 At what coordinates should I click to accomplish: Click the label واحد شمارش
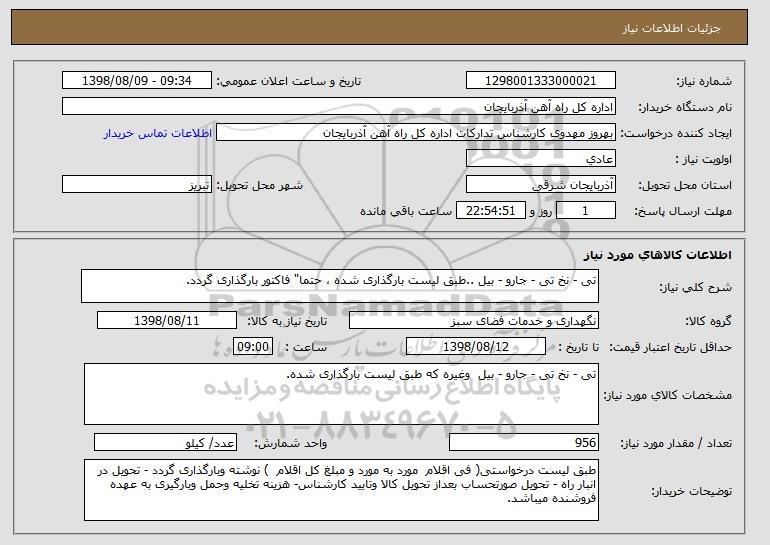coord(290,443)
